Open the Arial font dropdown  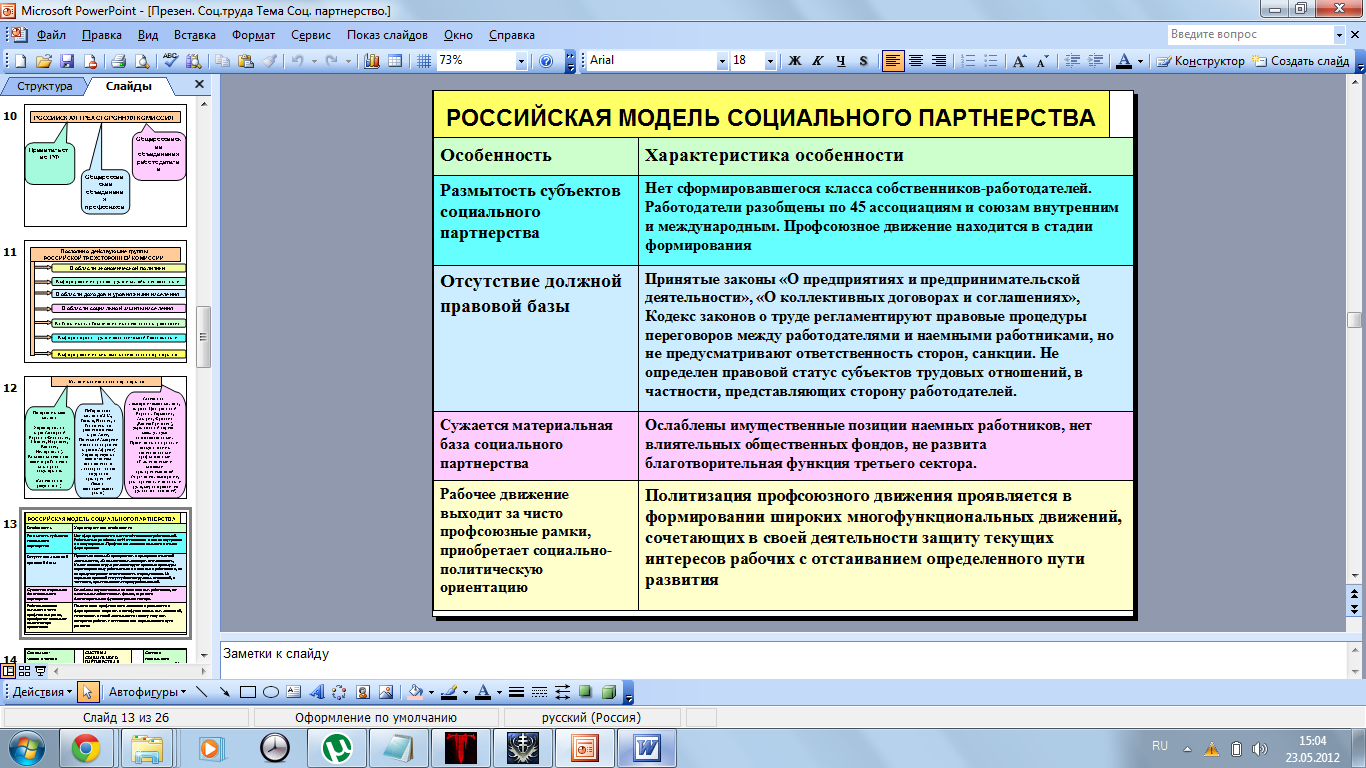723,61
